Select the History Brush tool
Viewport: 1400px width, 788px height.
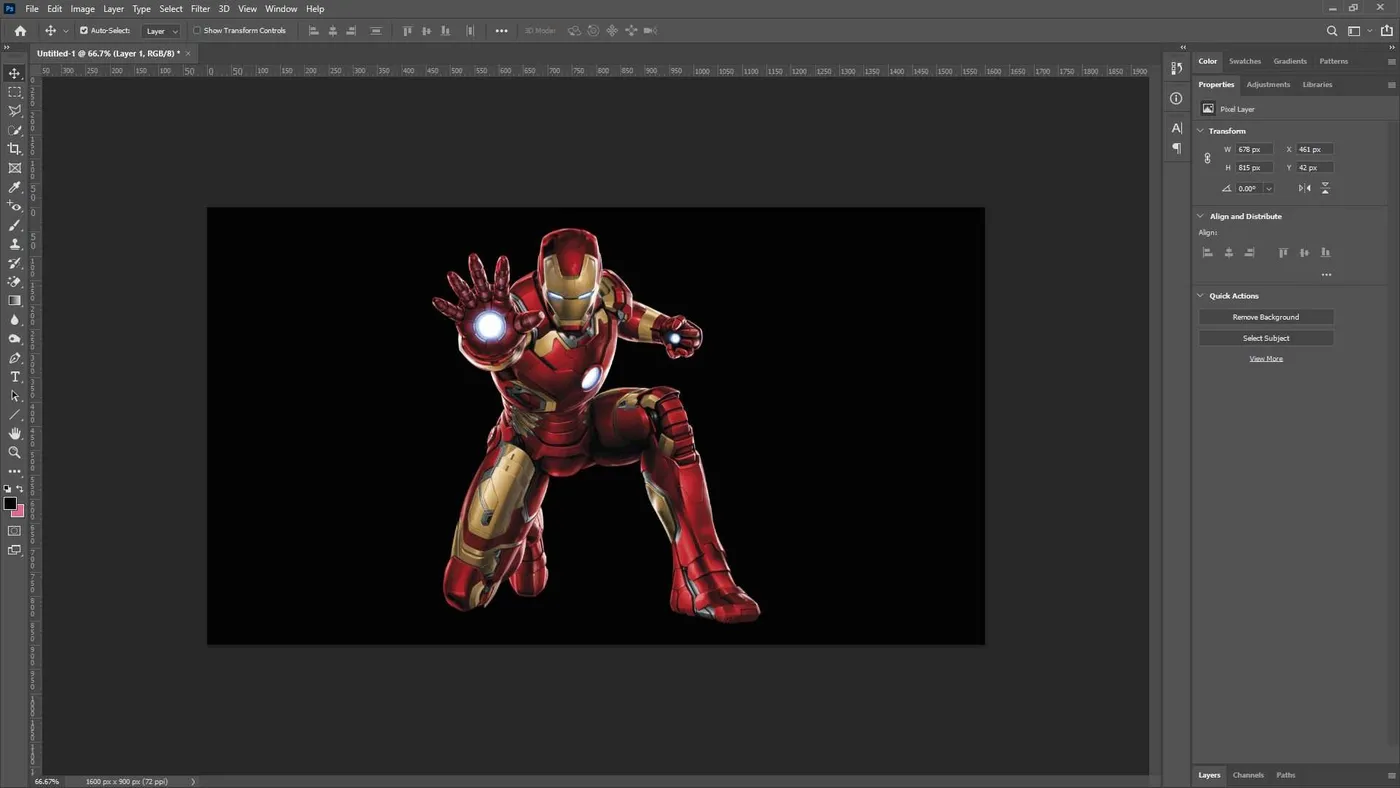coord(15,263)
